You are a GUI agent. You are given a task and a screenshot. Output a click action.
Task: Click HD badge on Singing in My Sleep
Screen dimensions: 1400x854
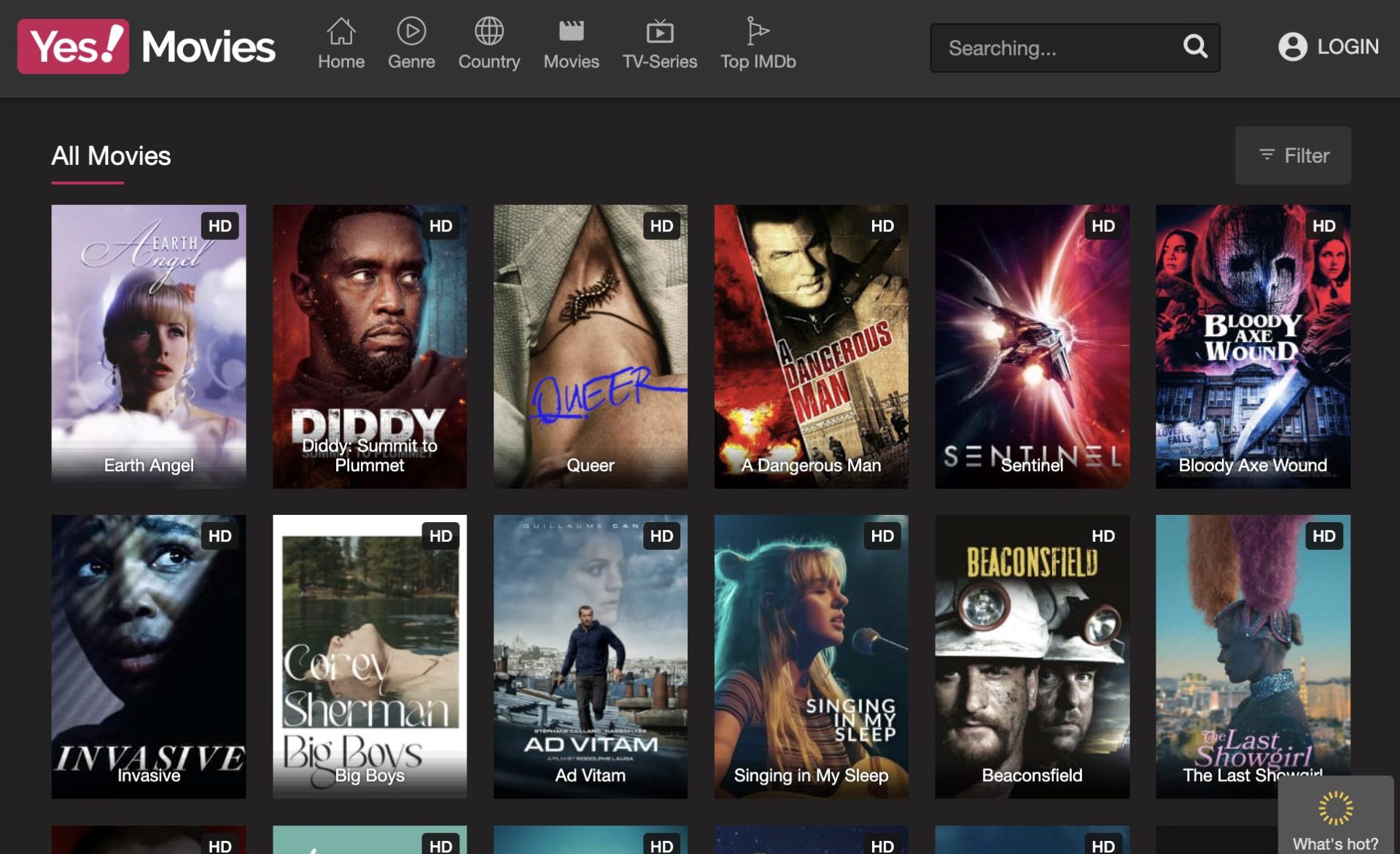point(882,536)
